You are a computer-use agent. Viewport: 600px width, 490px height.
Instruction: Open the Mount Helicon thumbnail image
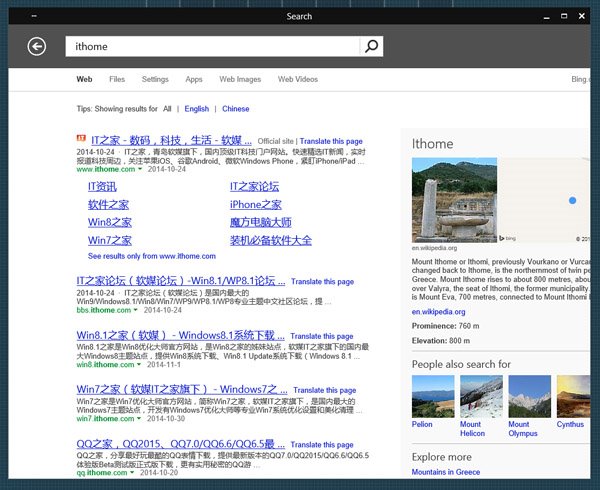click(481, 396)
